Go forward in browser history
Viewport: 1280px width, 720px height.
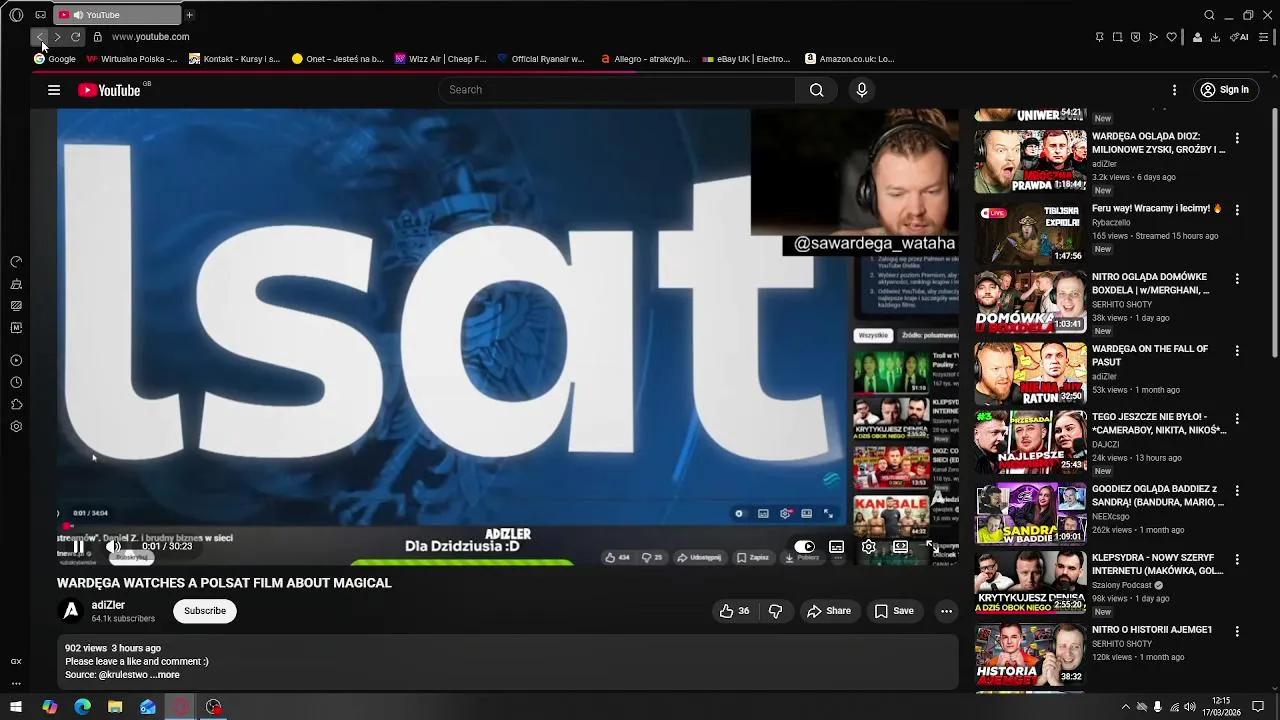coord(57,37)
